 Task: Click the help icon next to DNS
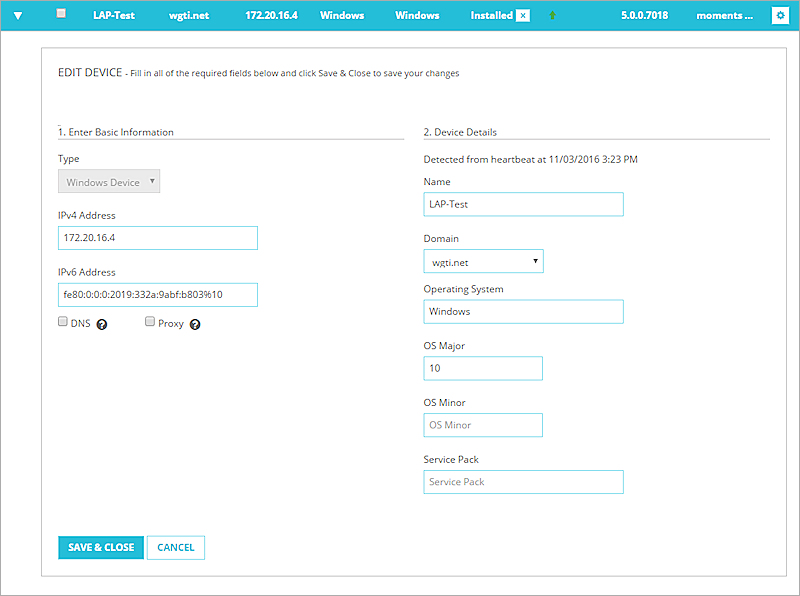(x=101, y=323)
